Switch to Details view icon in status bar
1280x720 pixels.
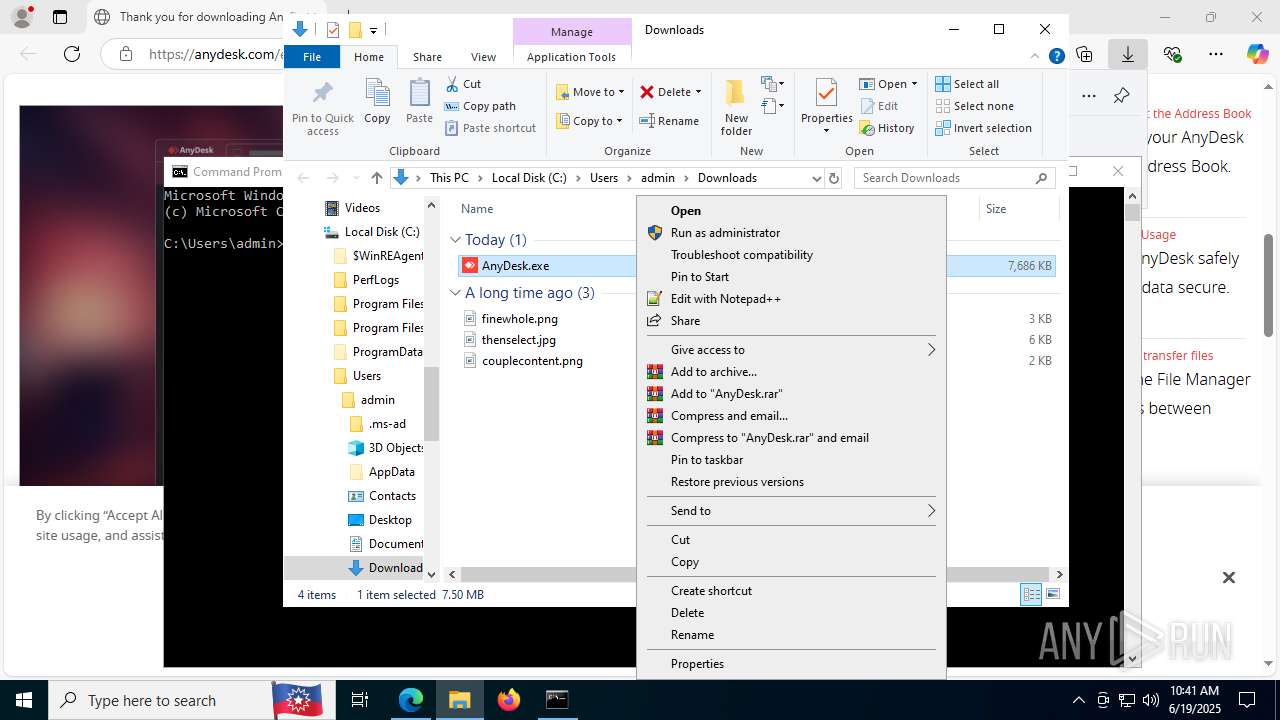tap(1031, 595)
